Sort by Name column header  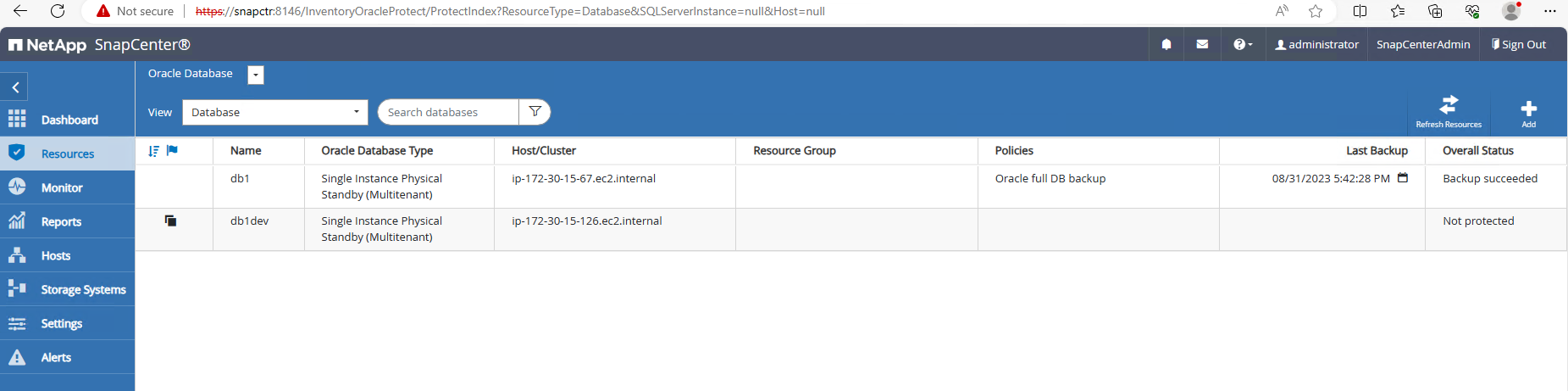pos(246,150)
